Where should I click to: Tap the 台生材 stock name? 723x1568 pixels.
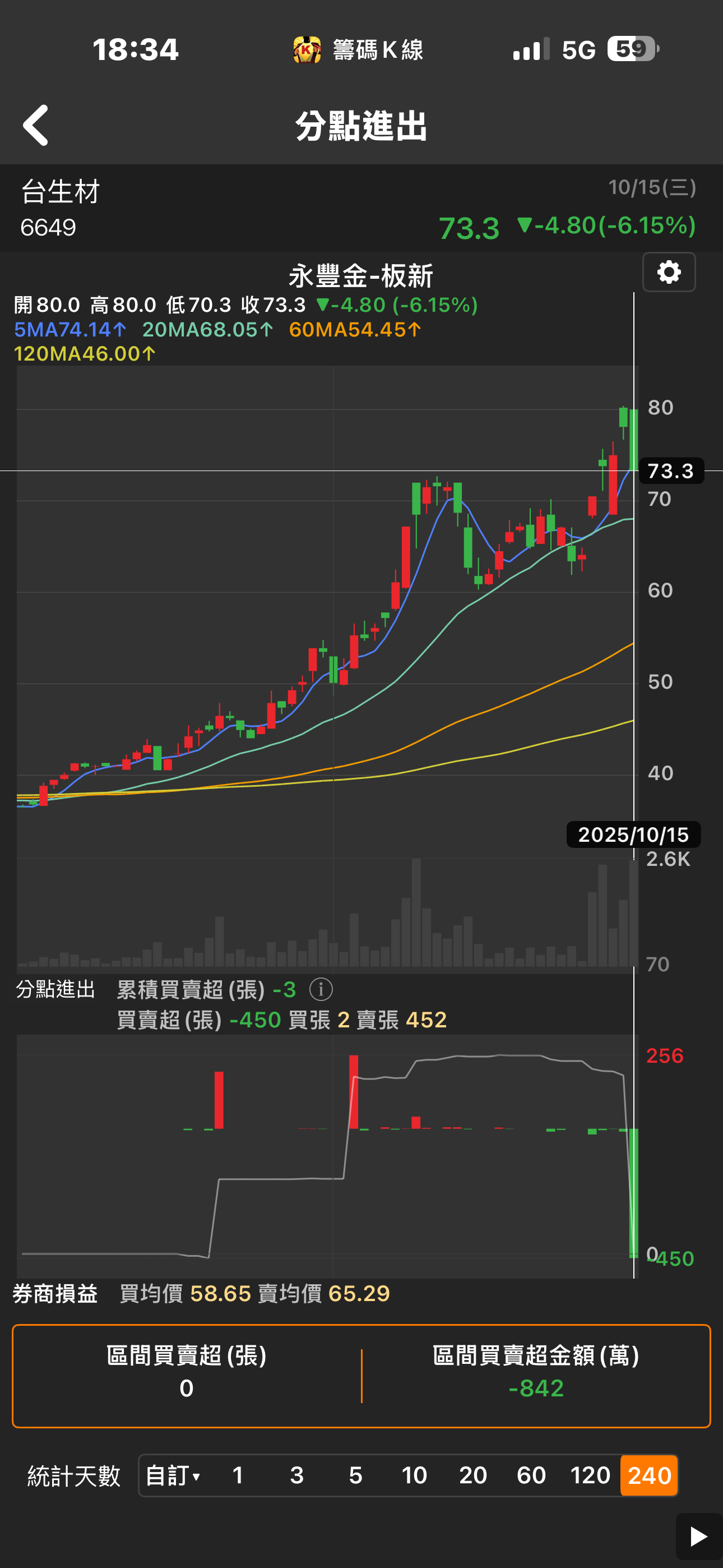(x=61, y=192)
